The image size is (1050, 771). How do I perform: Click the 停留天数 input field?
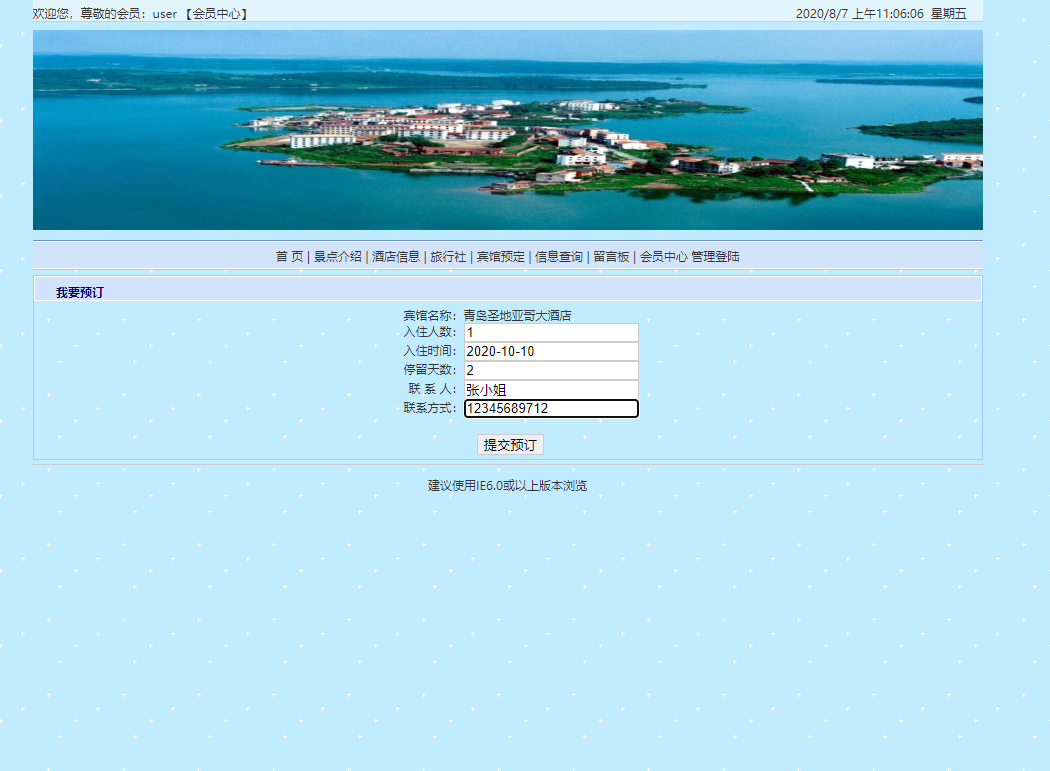[x=550, y=370]
